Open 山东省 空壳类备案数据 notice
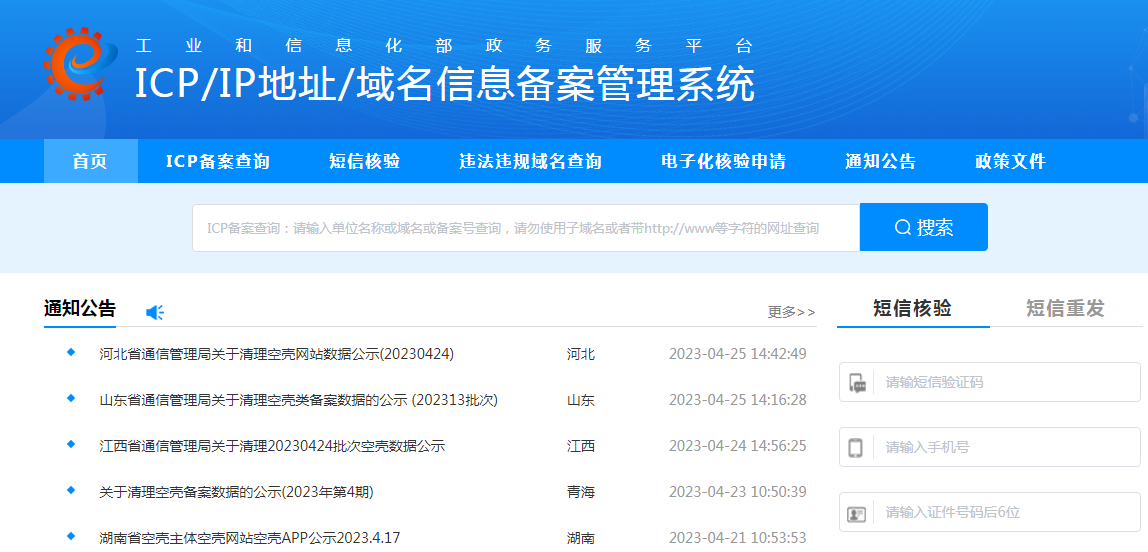1148x552 pixels. click(298, 400)
